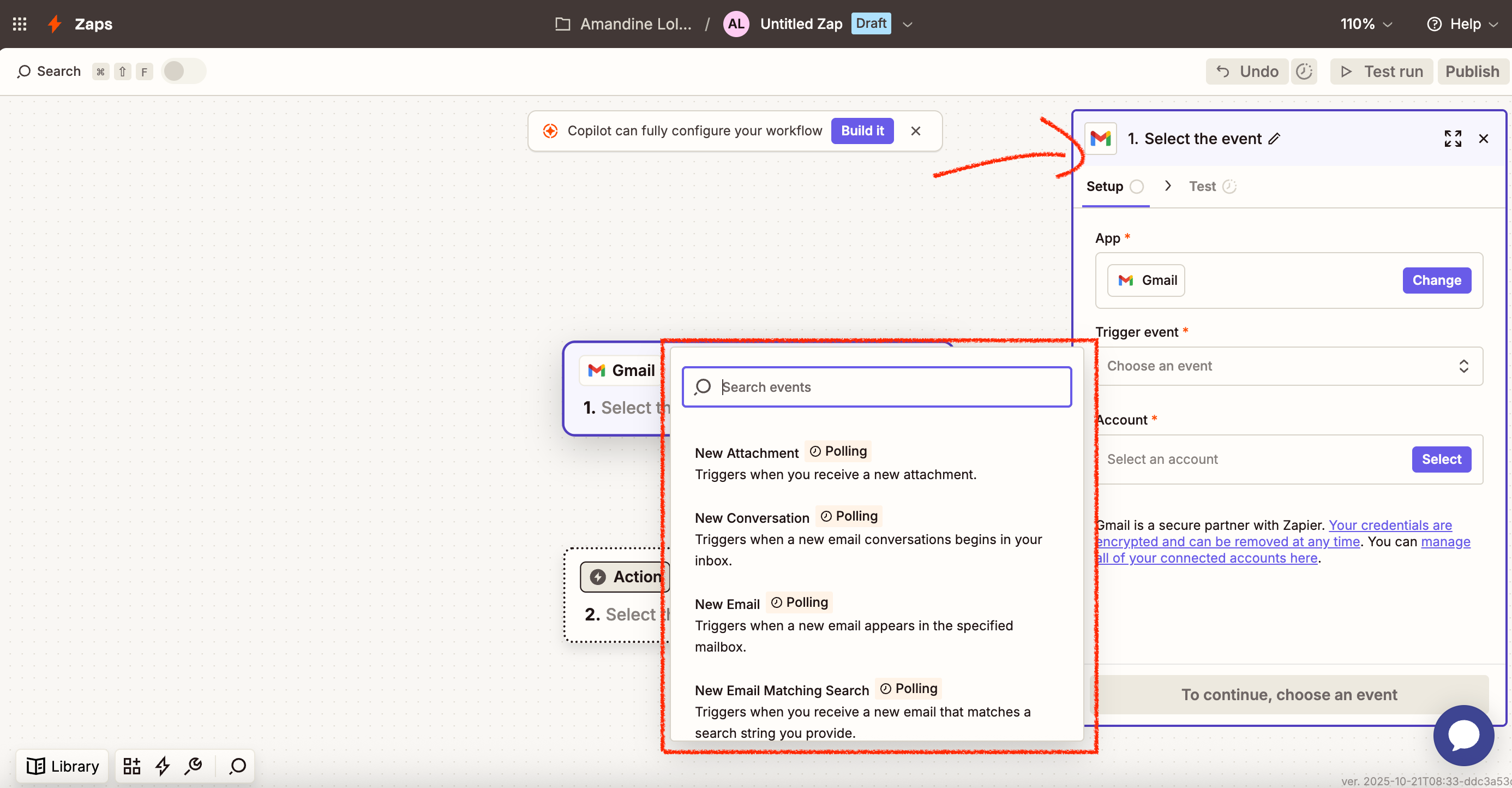
Task: Click the add-apps grid icon in bottom toolbar
Action: coord(131,766)
